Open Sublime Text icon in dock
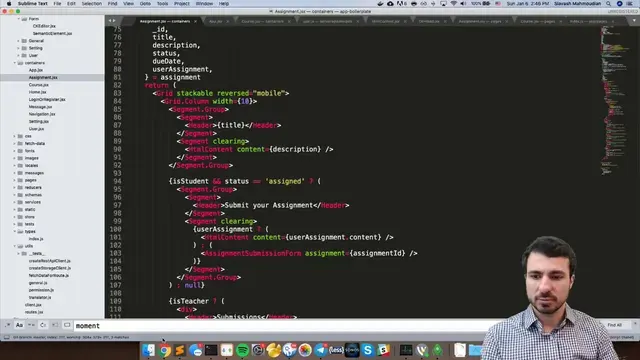The image size is (640, 360). tap(180, 350)
